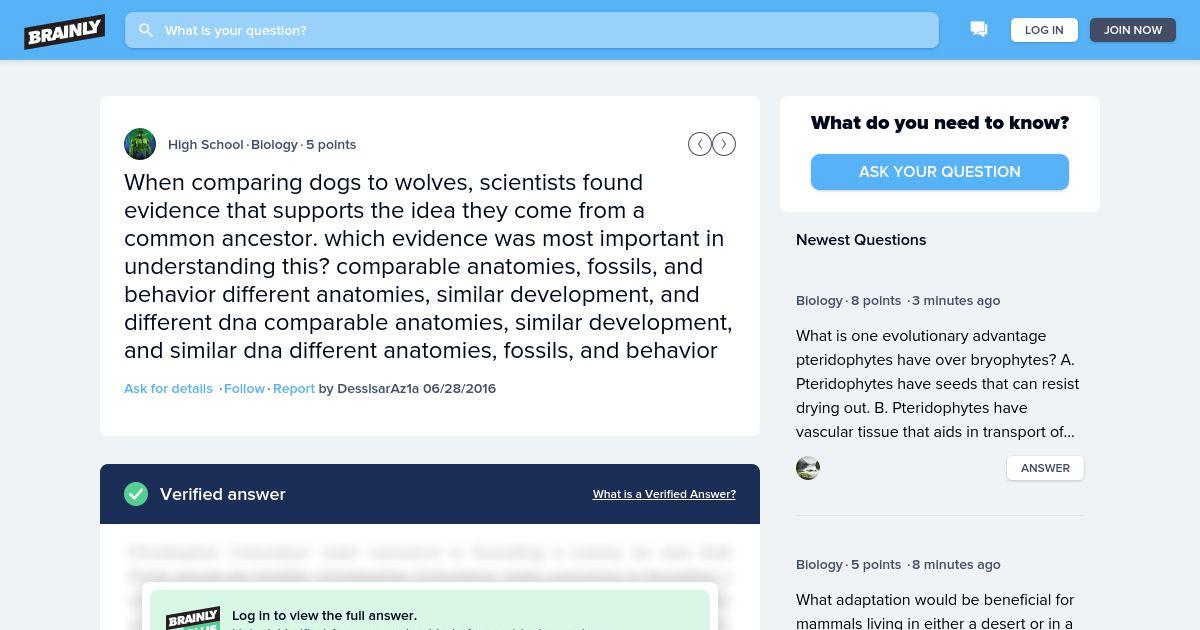
Task: Open avatar under pteridophytes question
Action: pos(808,468)
